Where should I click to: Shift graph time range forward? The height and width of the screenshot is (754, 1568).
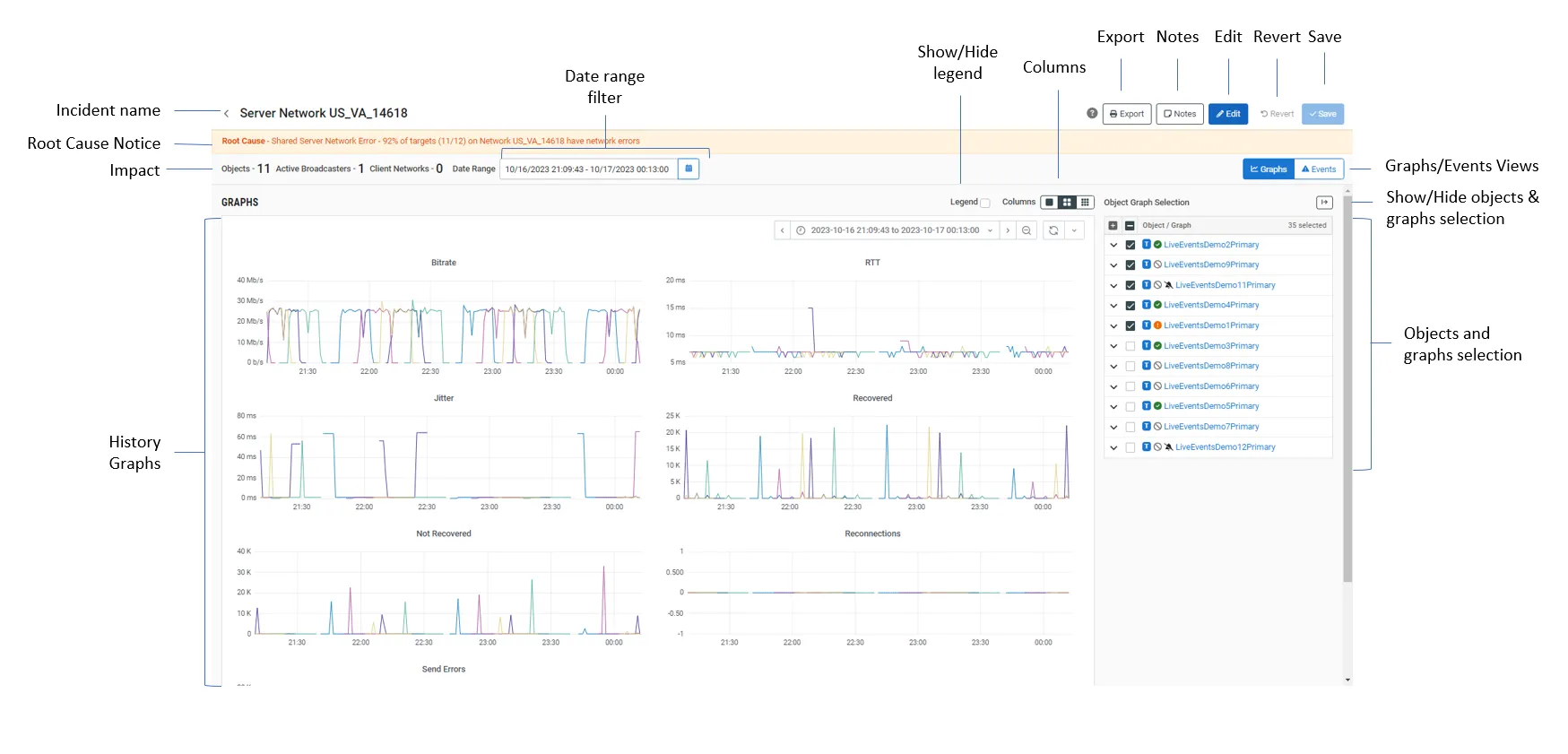[1008, 230]
